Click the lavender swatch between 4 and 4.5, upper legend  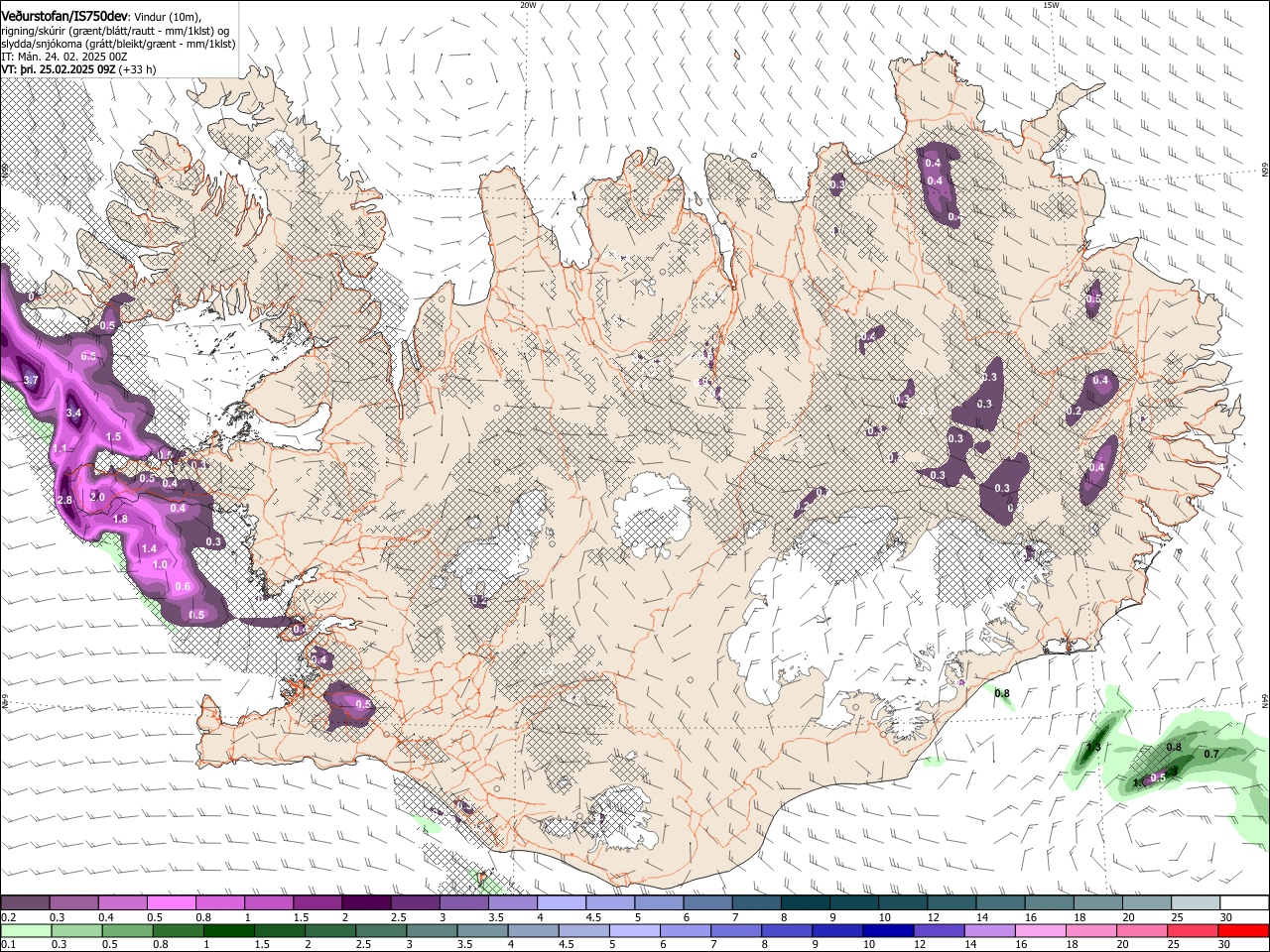[x=561, y=903]
